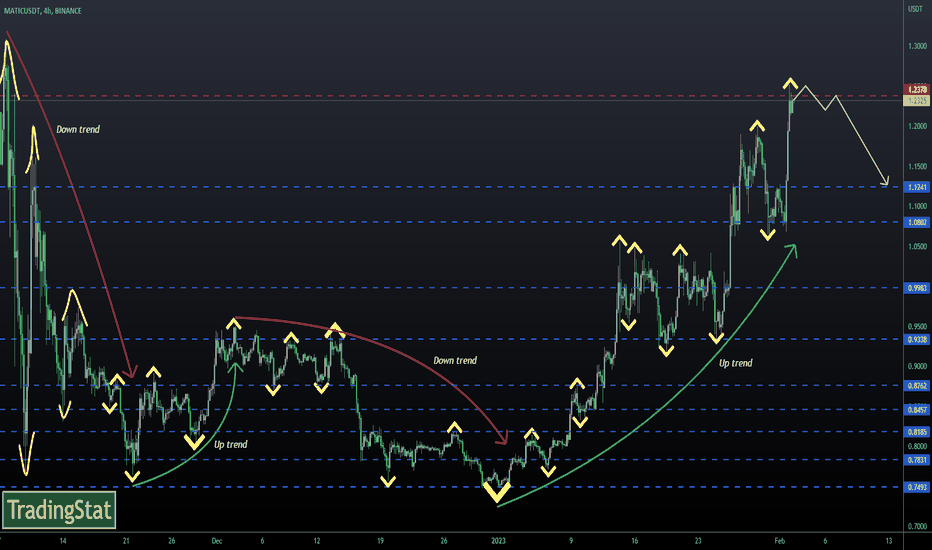Click the 0.7000 price axis label
932x550 pixels.
click(x=917, y=526)
